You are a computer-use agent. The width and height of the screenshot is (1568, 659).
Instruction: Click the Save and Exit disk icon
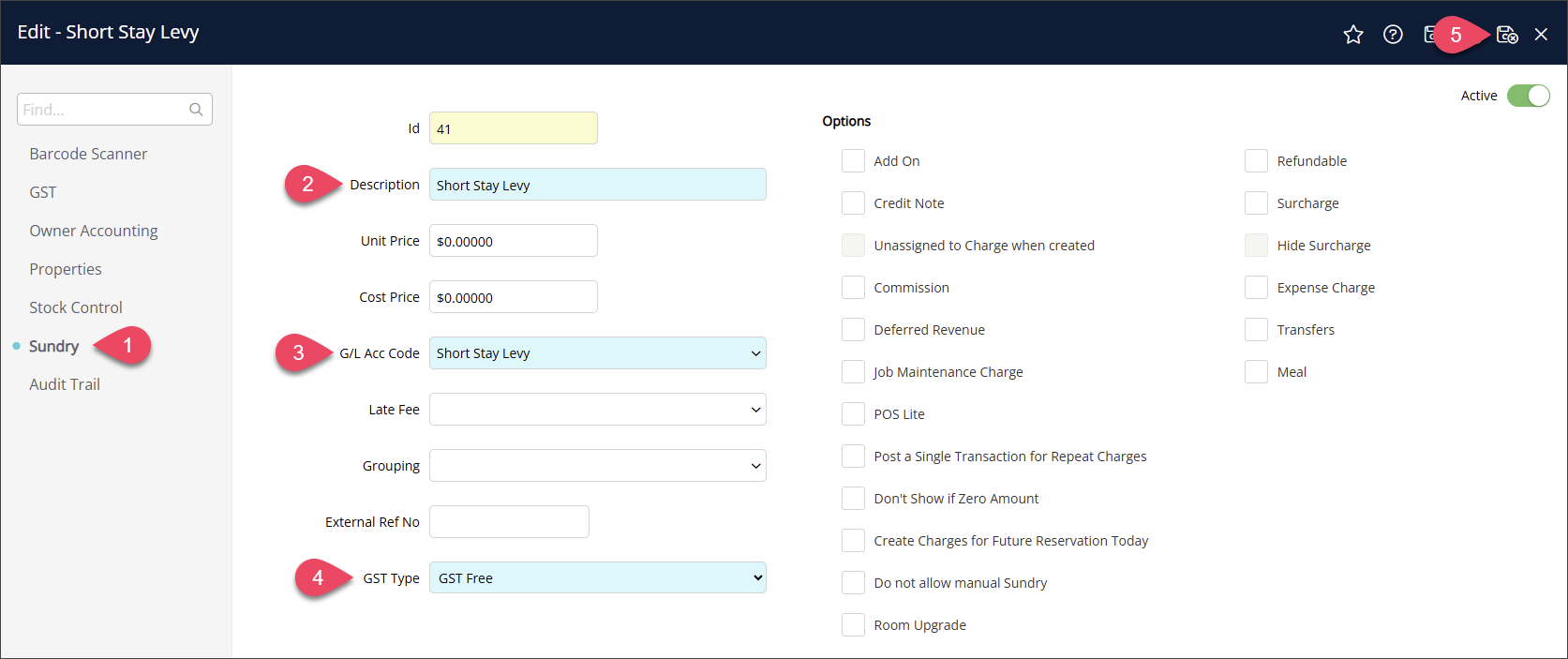point(1507,35)
